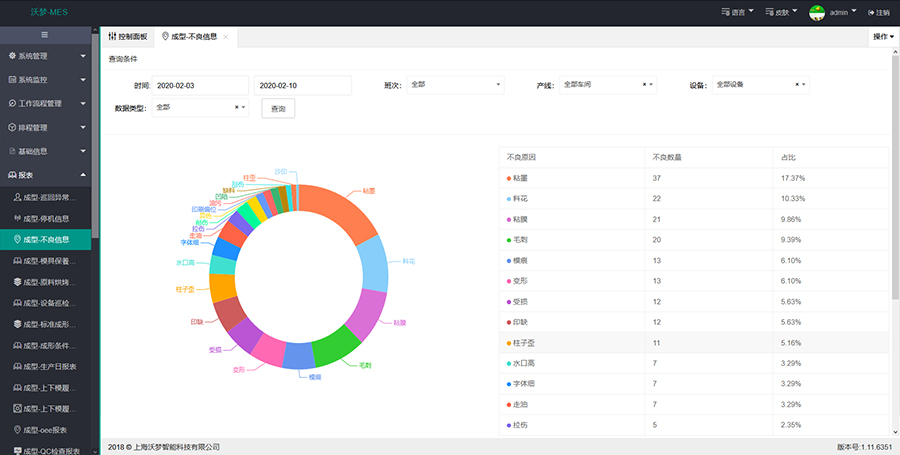The image size is (900, 455).
Task: Switch to the 控制面板 tab
Action: coord(128,36)
